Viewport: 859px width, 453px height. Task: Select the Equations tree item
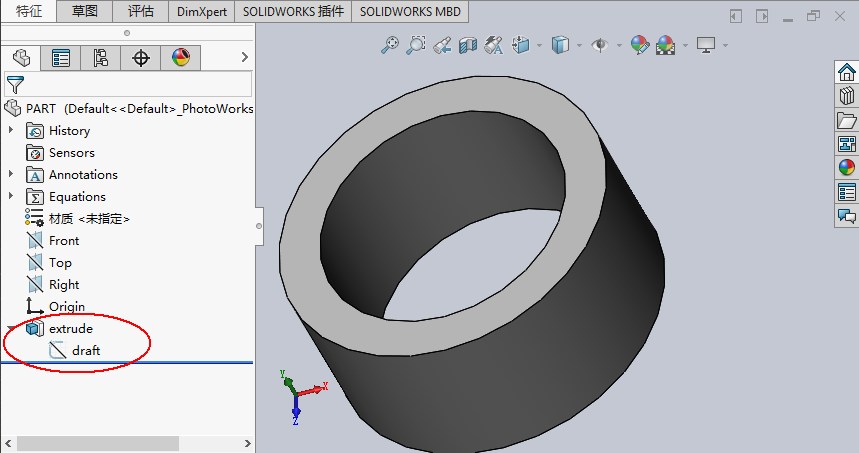[77, 197]
